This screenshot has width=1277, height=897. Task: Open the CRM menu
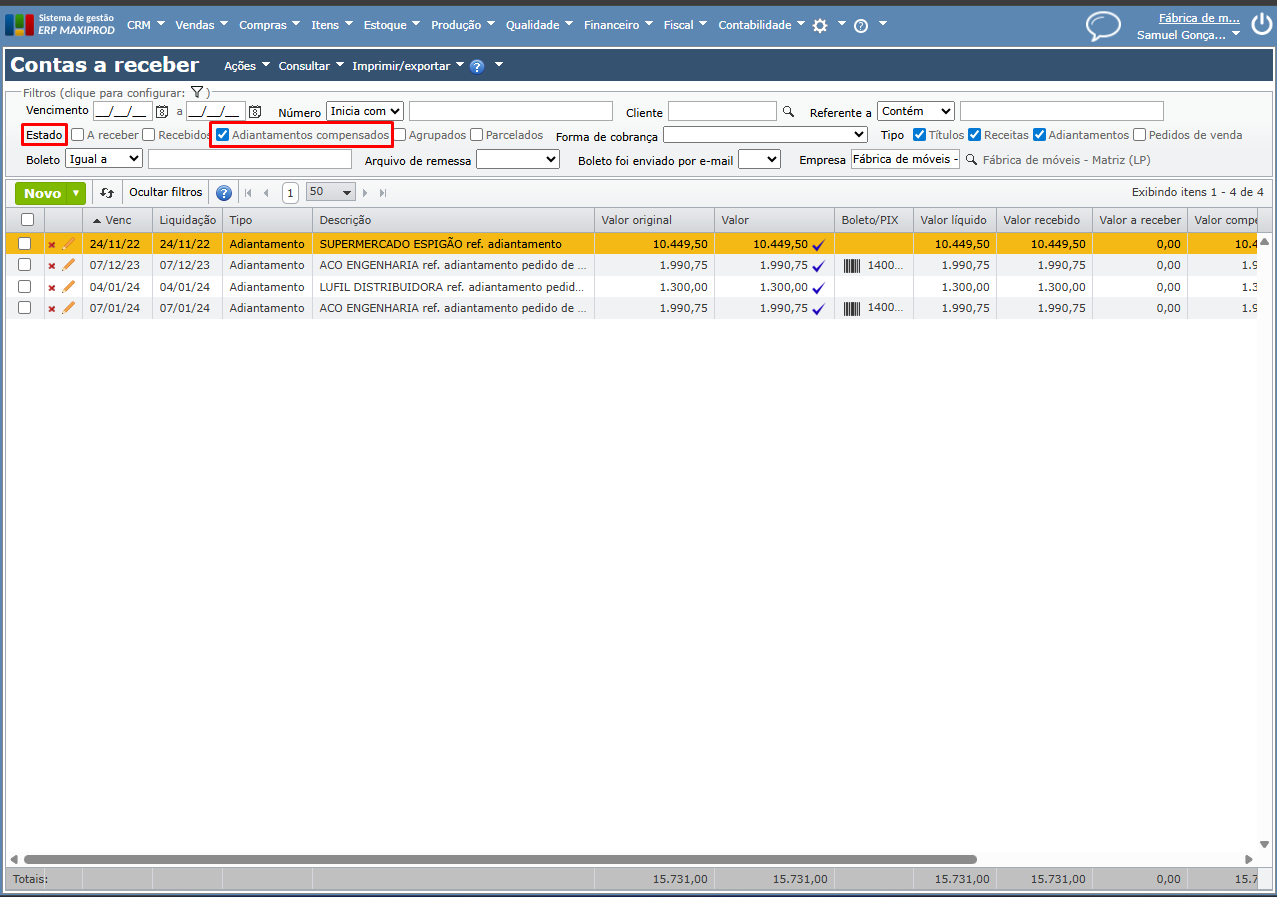(145, 25)
